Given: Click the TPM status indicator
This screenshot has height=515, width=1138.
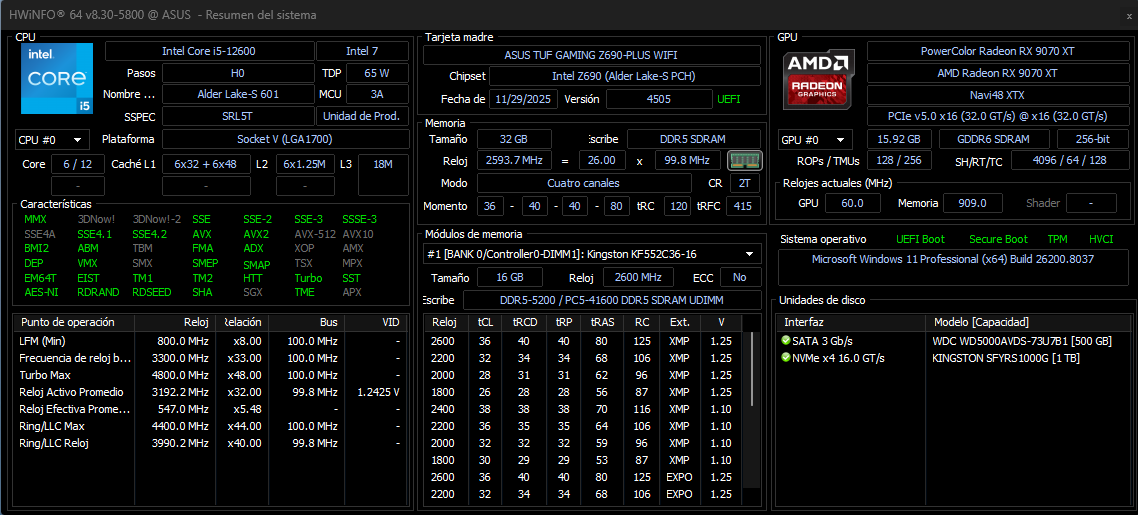Looking at the screenshot, I should tap(1057, 239).
